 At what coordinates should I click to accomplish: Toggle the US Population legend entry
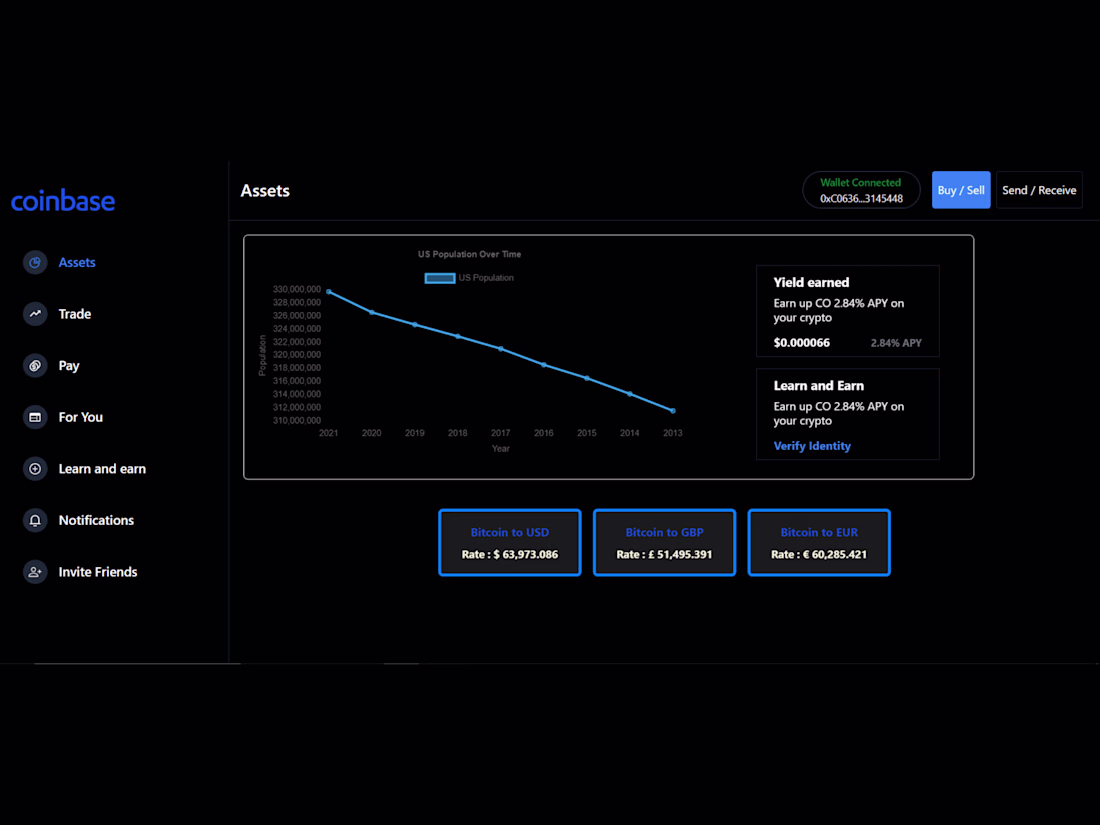(x=468, y=278)
